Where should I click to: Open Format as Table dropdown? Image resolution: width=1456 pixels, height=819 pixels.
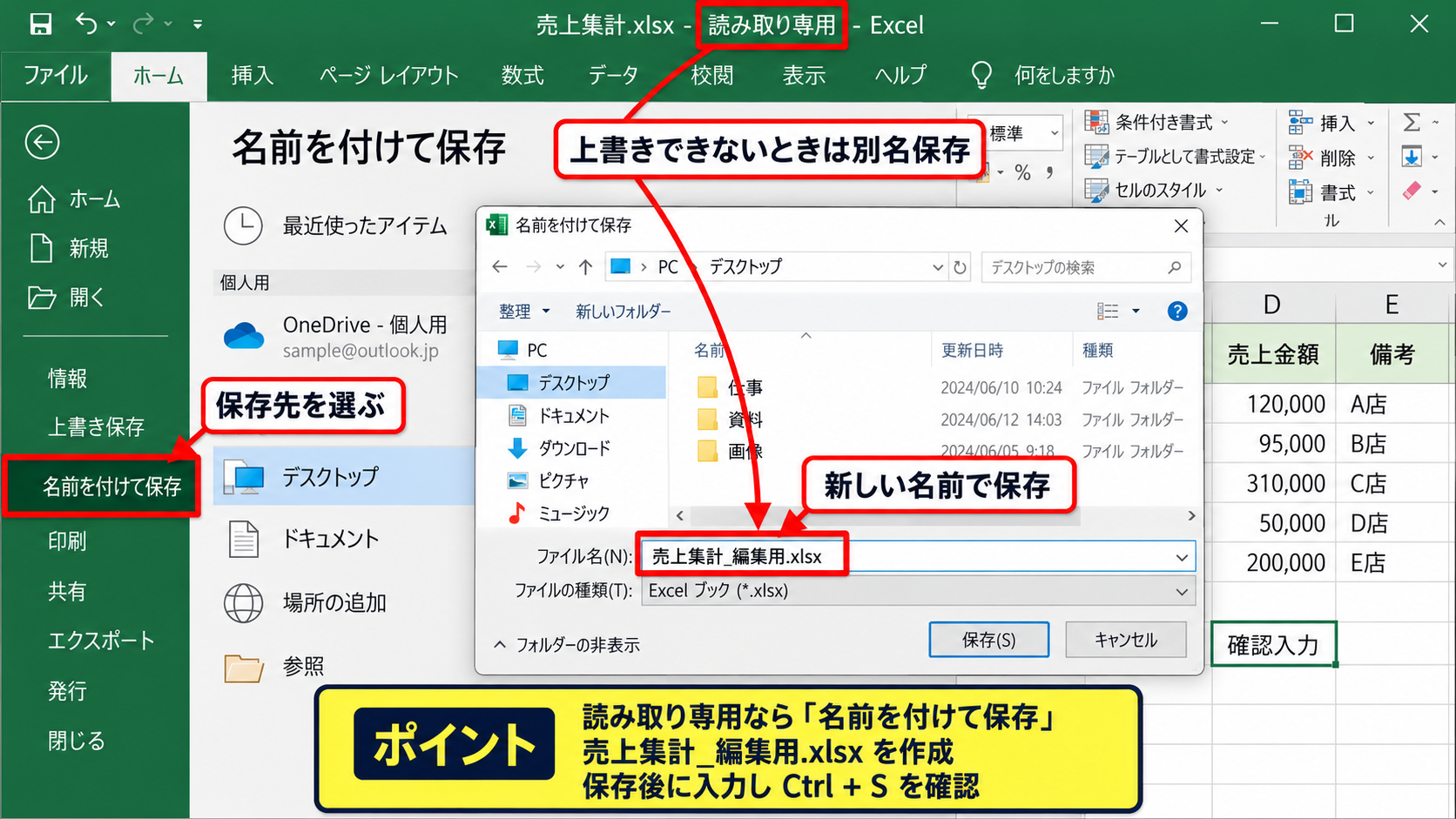pos(1174,156)
